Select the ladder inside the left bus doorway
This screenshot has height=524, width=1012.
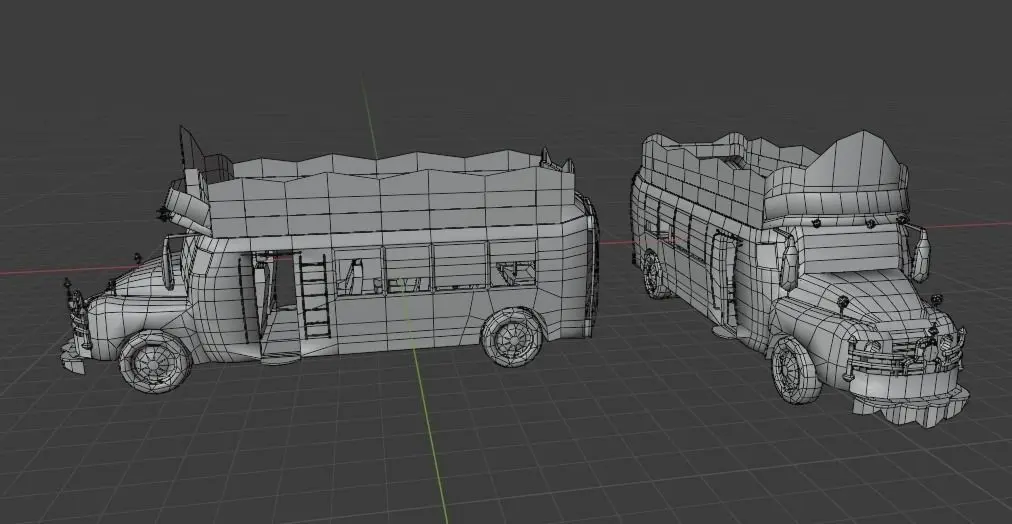coord(315,296)
